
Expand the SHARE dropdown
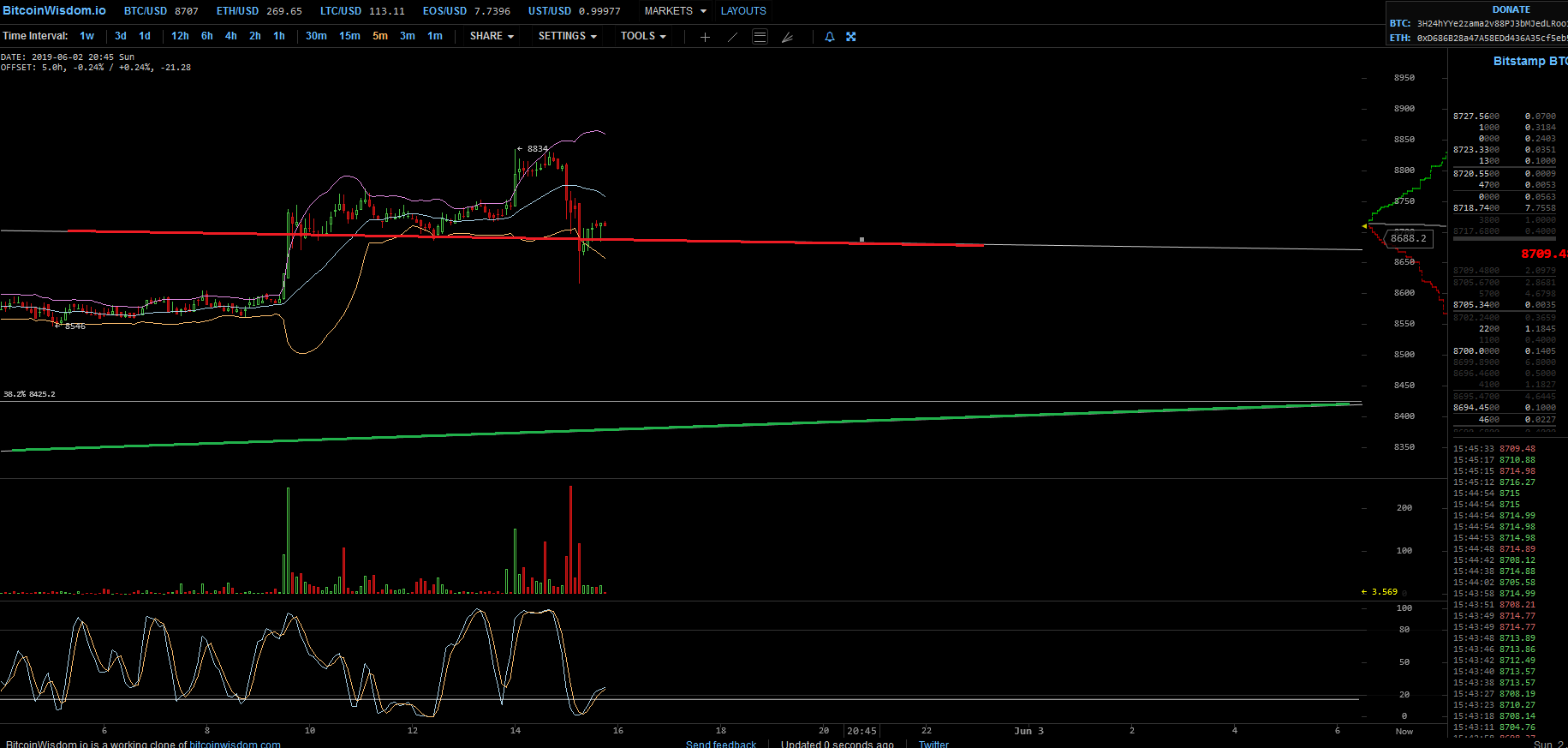click(492, 36)
